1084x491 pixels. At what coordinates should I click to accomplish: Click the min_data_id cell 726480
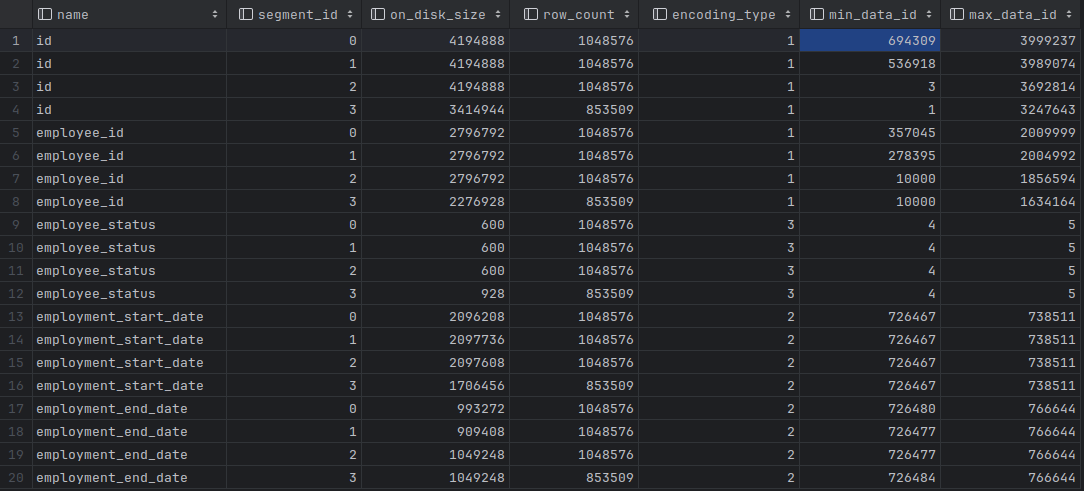click(x=870, y=409)
